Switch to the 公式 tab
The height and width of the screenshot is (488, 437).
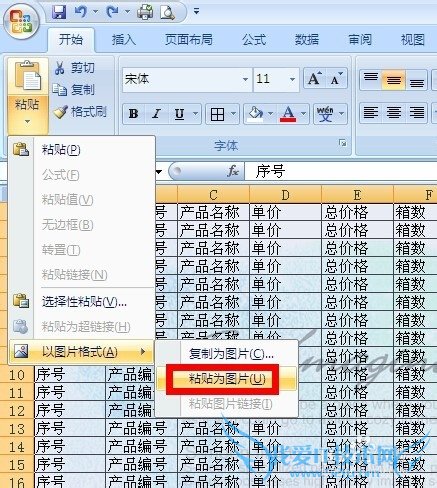pyautogui.click(x=254, y=40)
